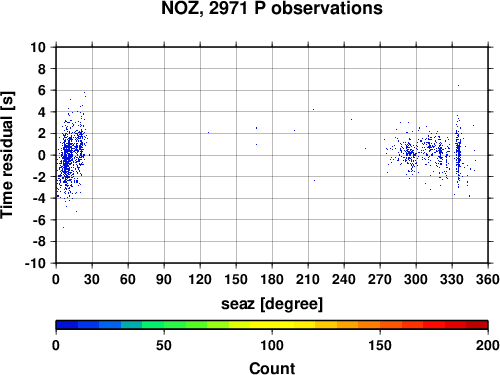
Task: Click the dark blue end of the colorbar
Action: point(67,325)
